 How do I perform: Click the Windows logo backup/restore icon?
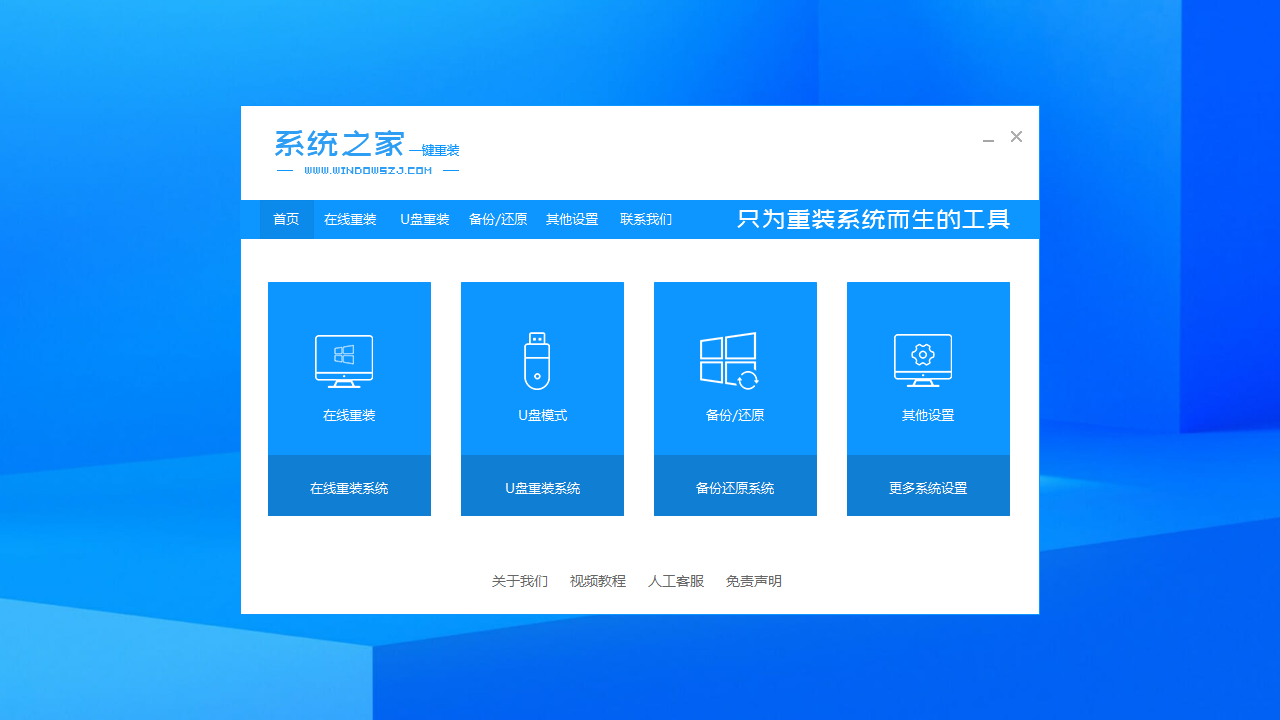pos(729,360)
